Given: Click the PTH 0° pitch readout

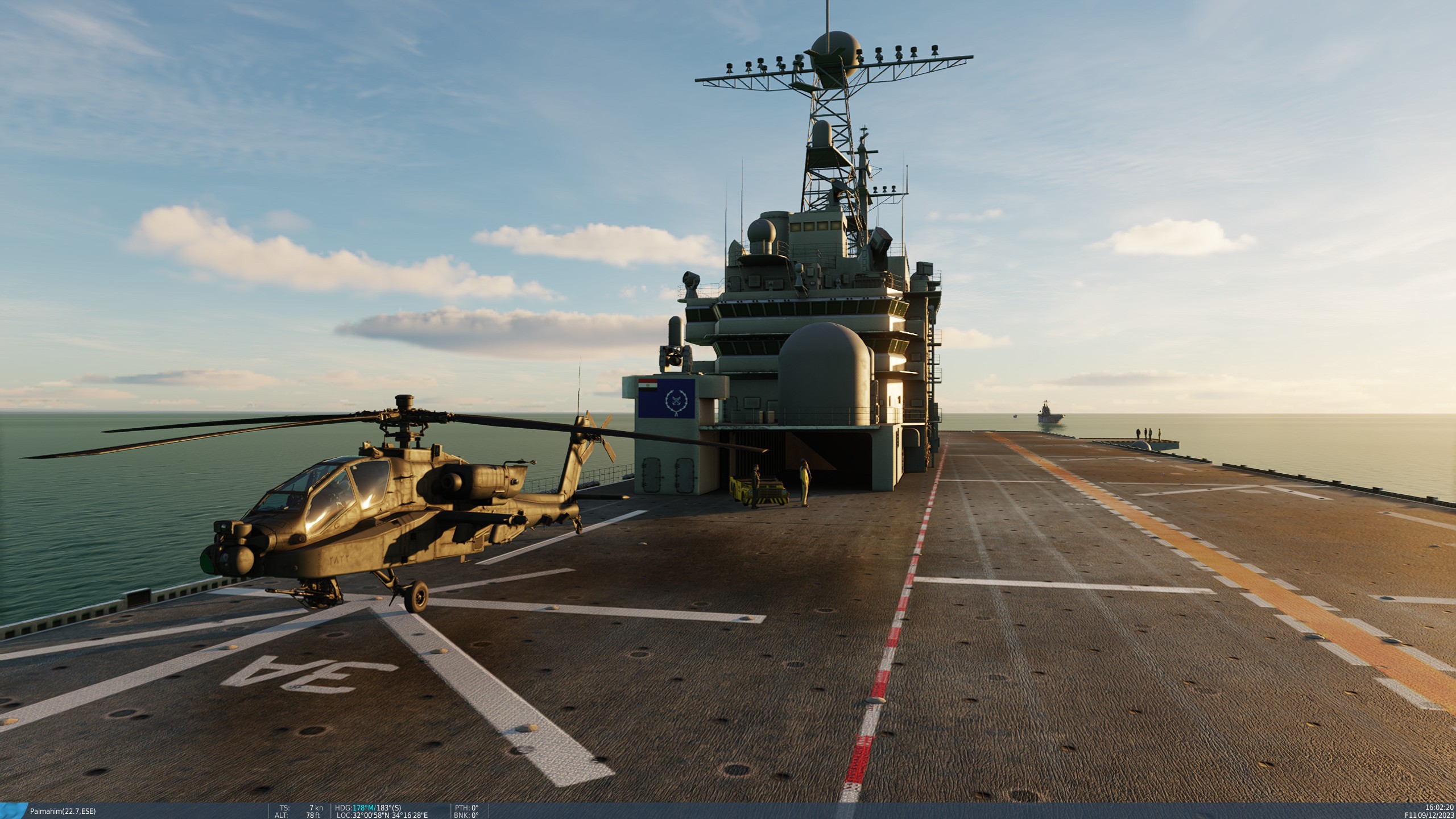Looking at the screenshot, I should pyautogui.click(x=466, y=807).
